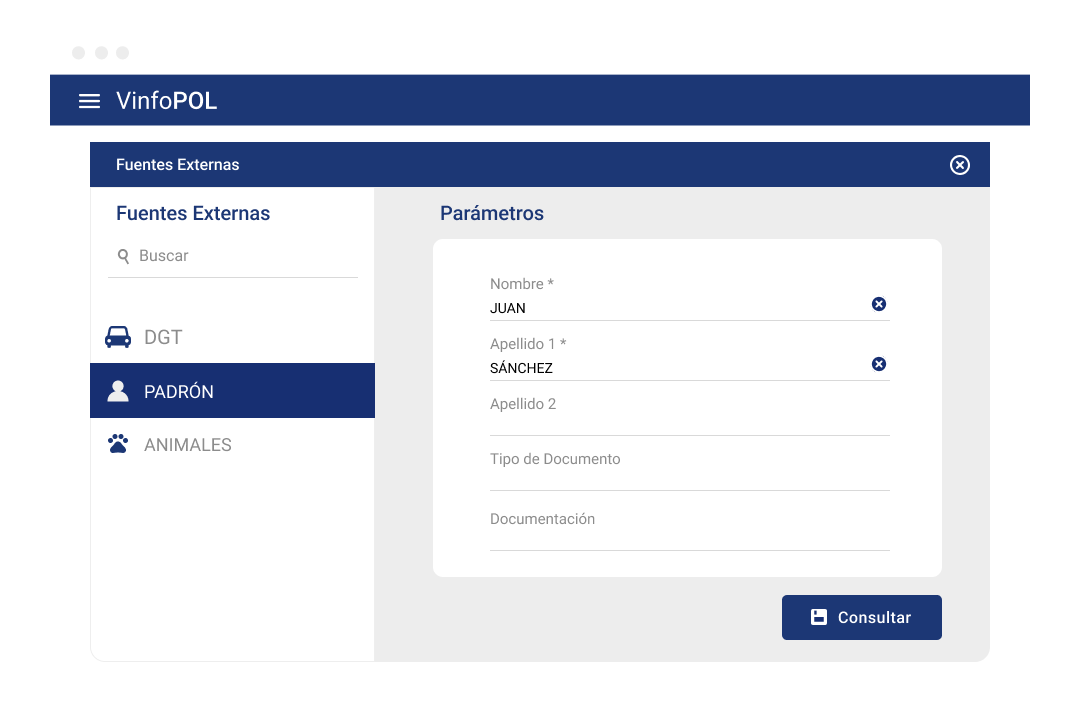Click the Fuentes Externas sidebar heading
Image resolution: width=1080 pixels, height=720 pixels.
(193, 214)
